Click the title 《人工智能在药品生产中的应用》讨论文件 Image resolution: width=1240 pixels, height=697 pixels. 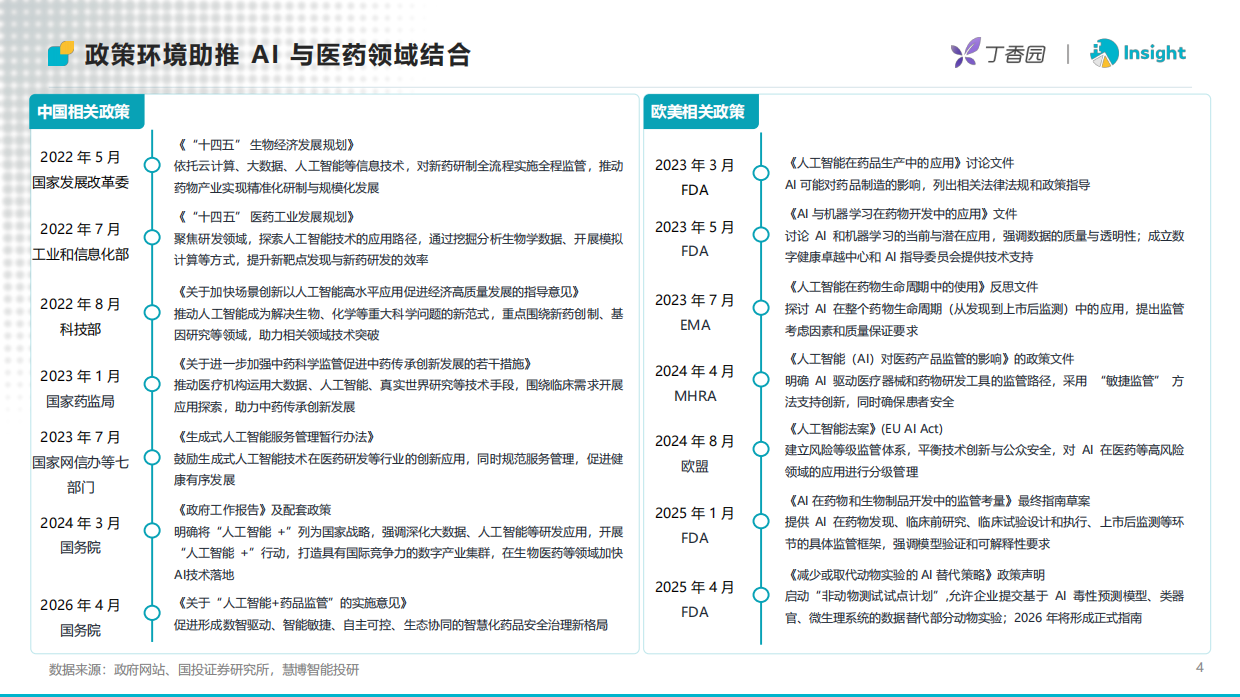pyautogui.click(x=900, y=163)
